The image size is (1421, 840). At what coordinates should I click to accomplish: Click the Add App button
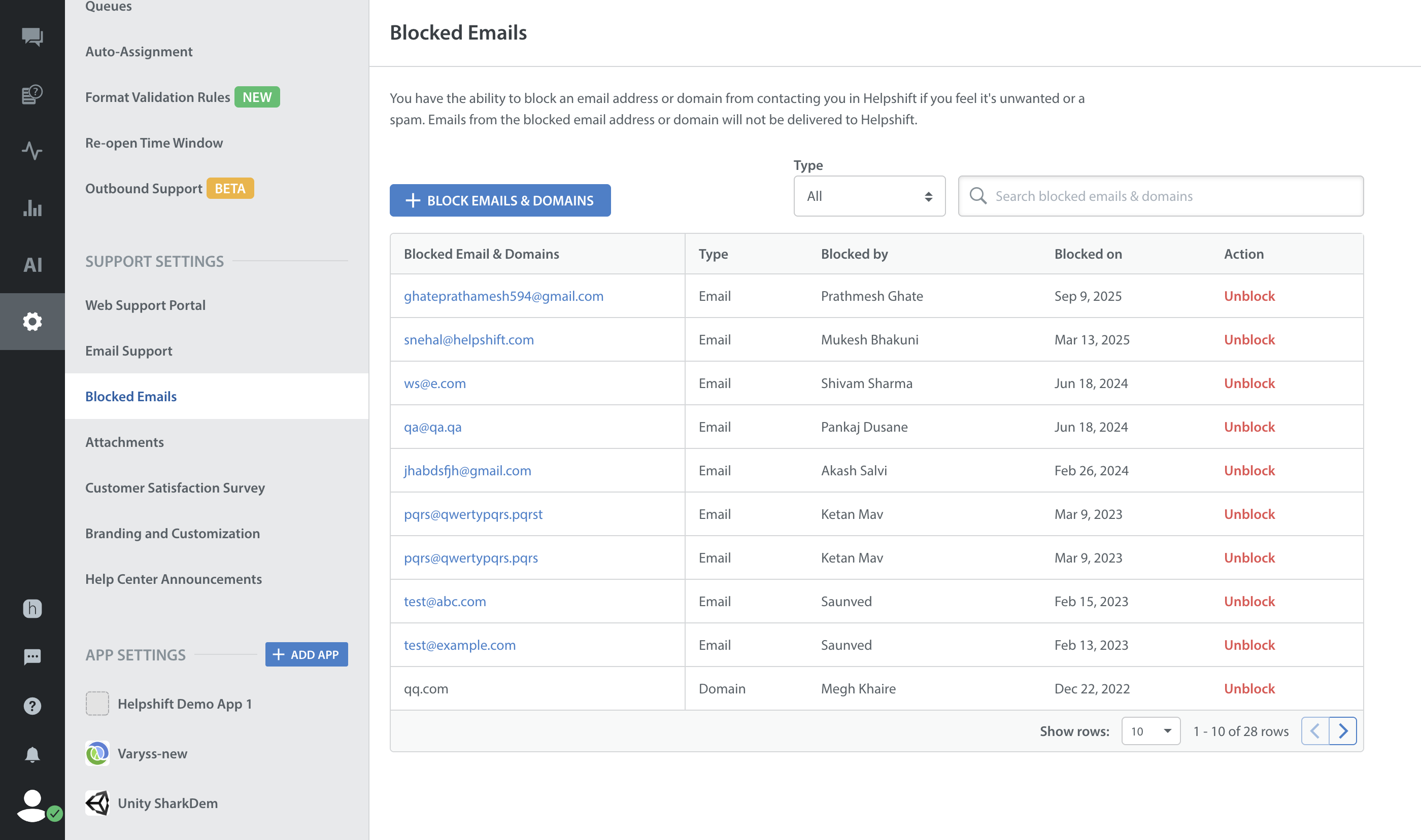307,654
